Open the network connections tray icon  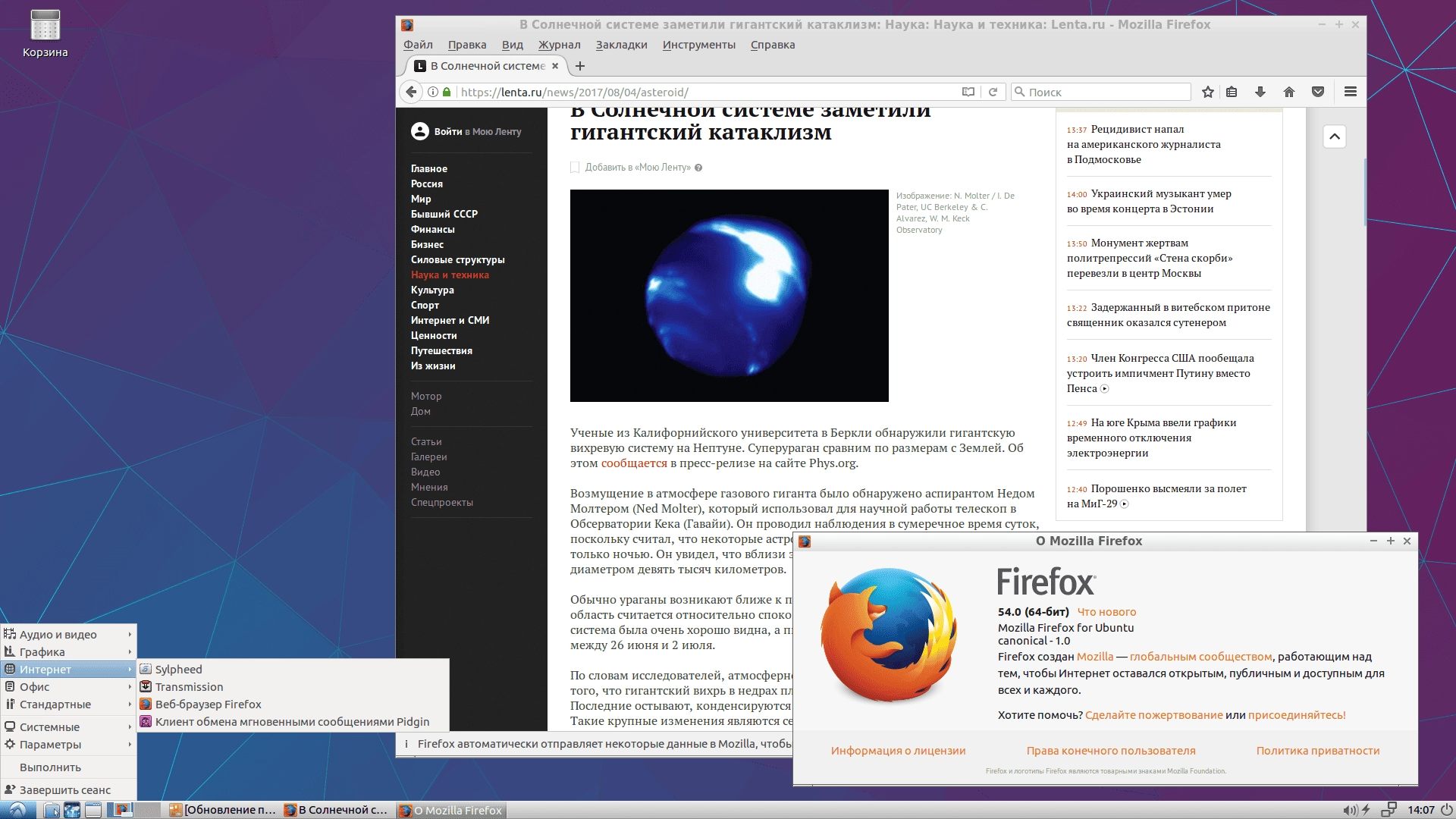click(1389, 810)
